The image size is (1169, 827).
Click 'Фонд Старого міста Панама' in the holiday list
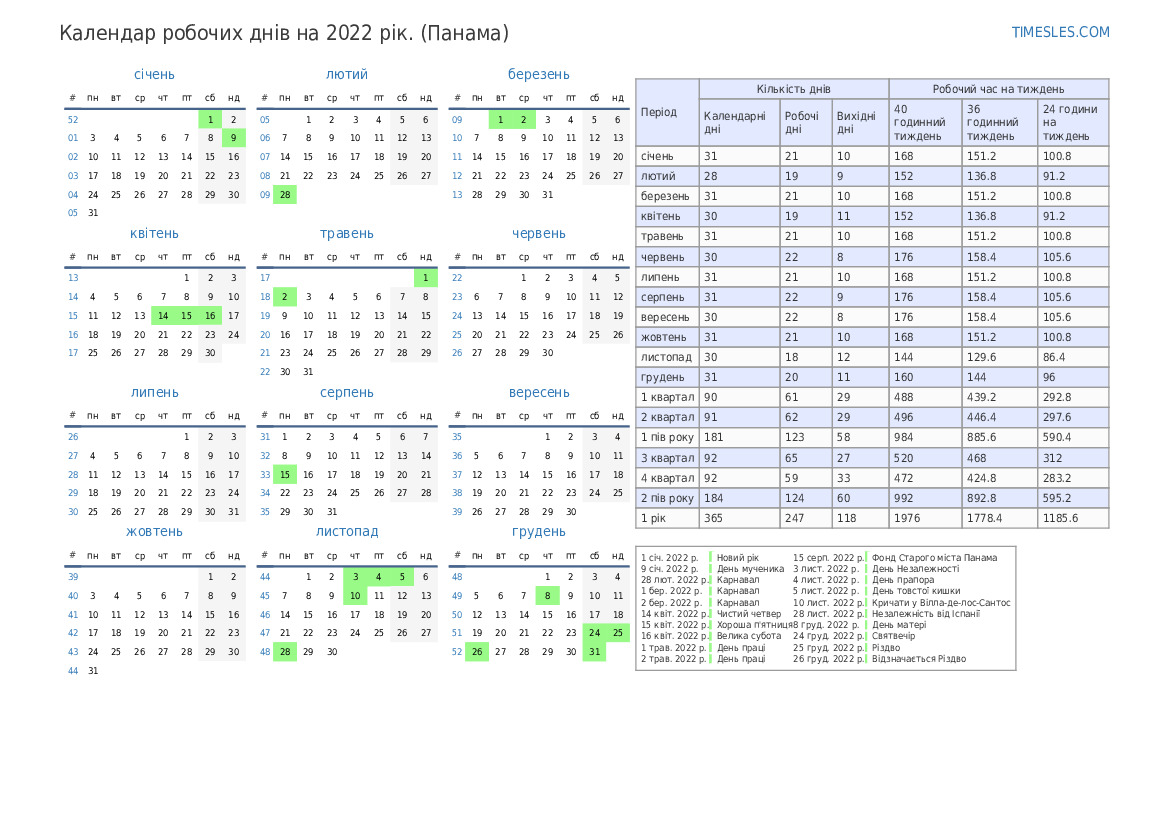(934, 558)
